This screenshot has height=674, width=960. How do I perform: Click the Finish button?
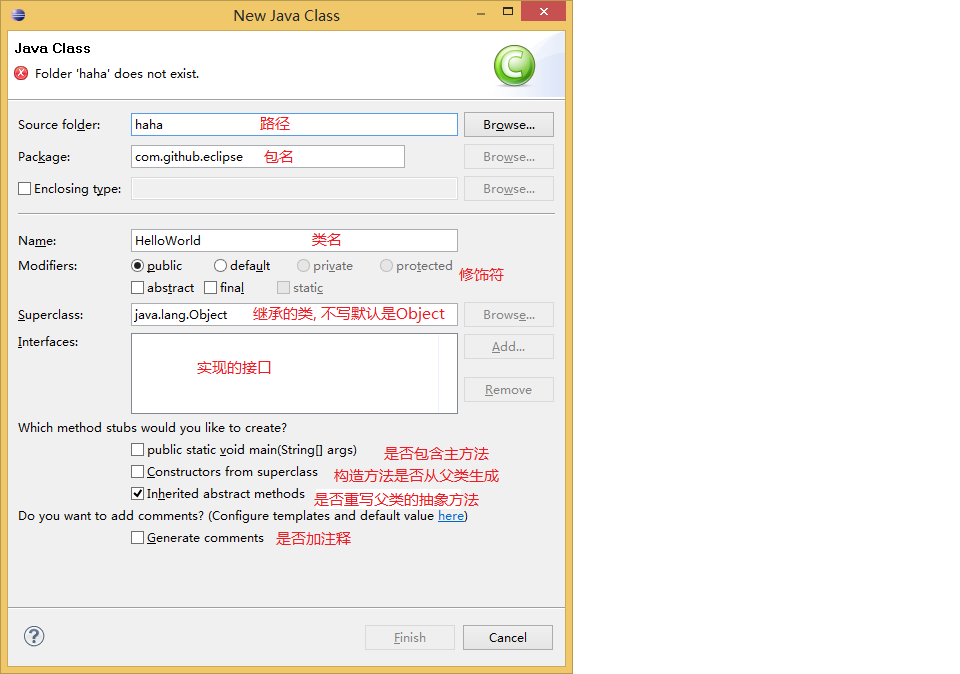(410, 637)
